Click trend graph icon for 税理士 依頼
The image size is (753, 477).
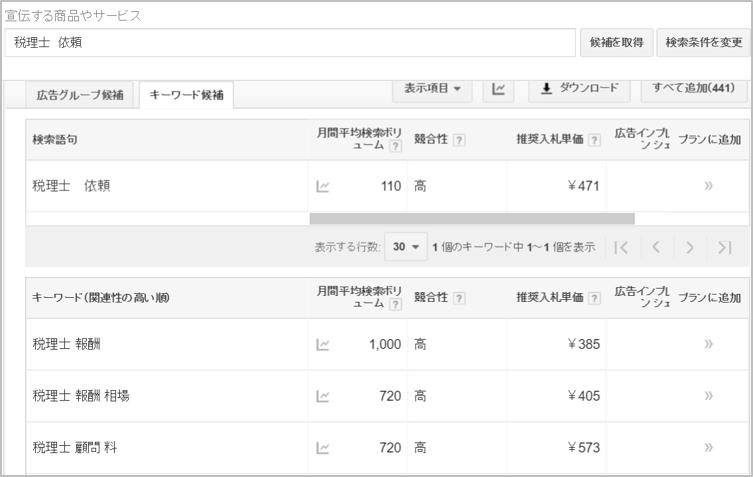coord(323,186)
